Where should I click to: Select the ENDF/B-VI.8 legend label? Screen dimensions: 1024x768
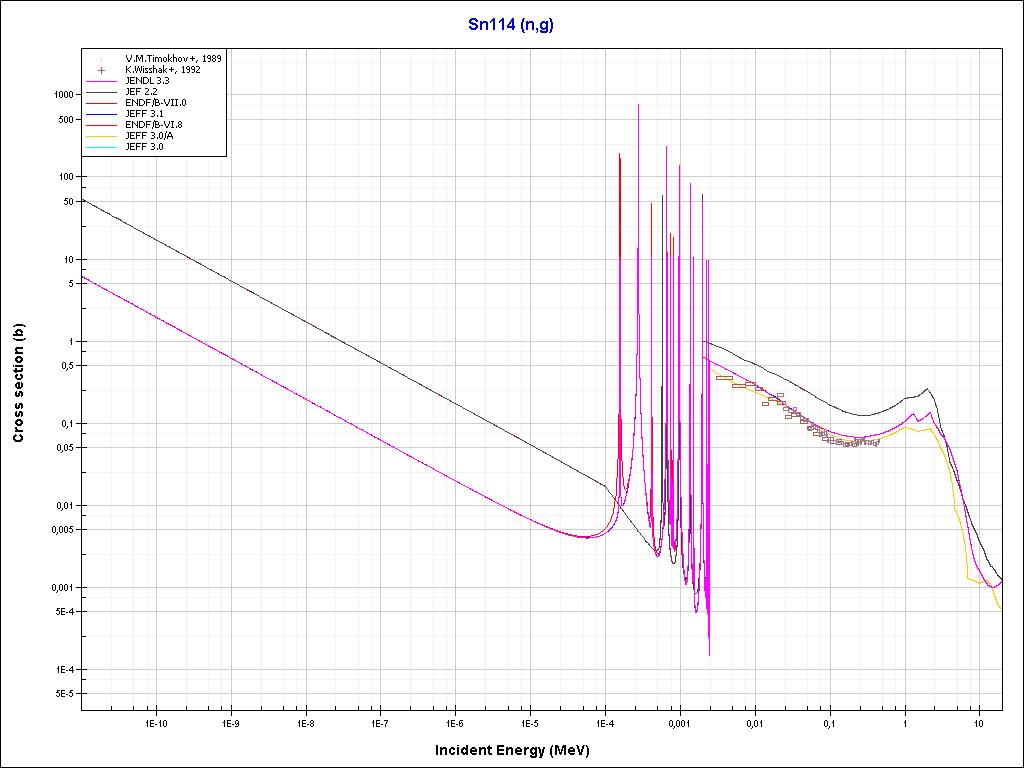[x=155, y=125]
